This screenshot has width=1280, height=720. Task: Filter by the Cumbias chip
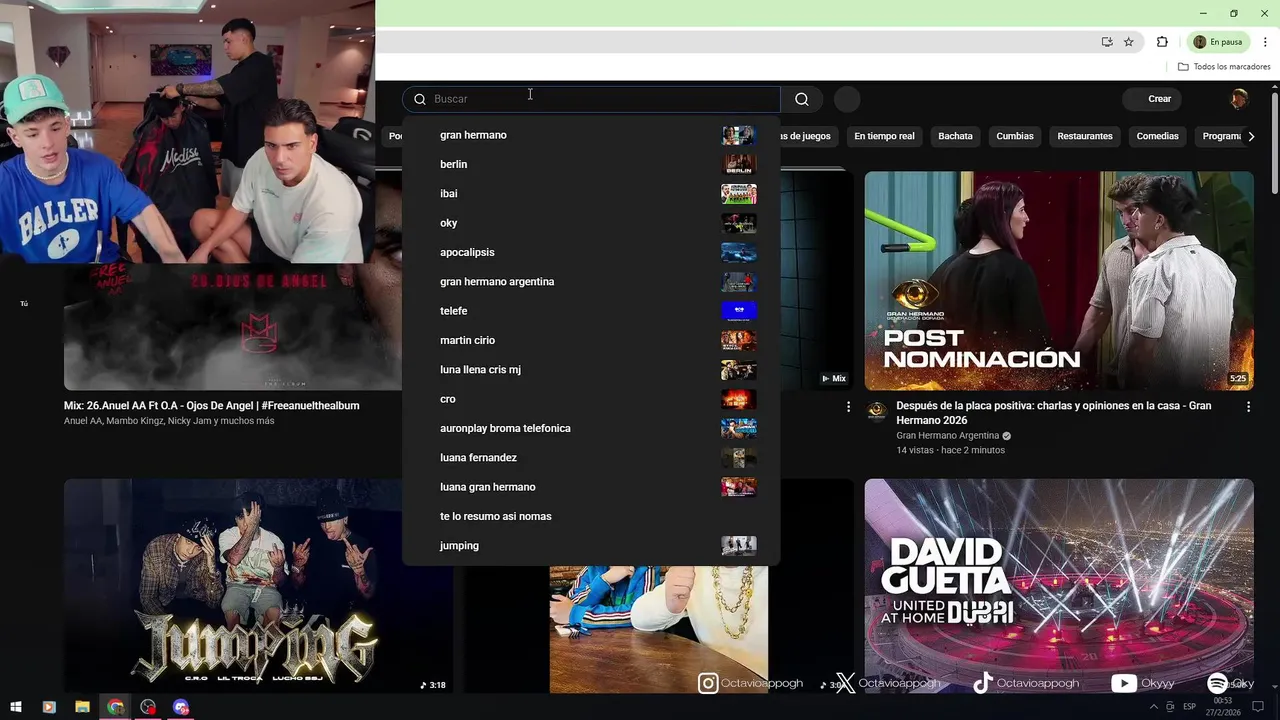point(1015,136)
